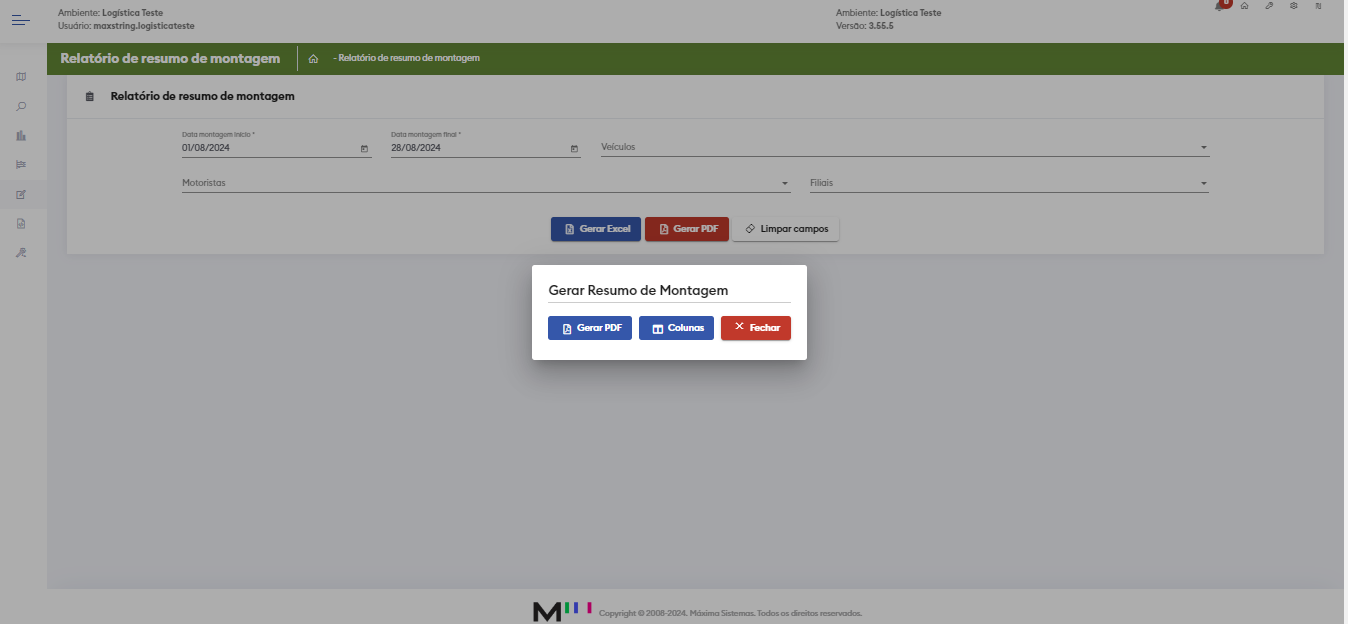Image resolution: width=1348 pixels, height=624 pixels.
Task: Open the key icon in top bar
Action: pyautogui.click(x=1269, y=5)
